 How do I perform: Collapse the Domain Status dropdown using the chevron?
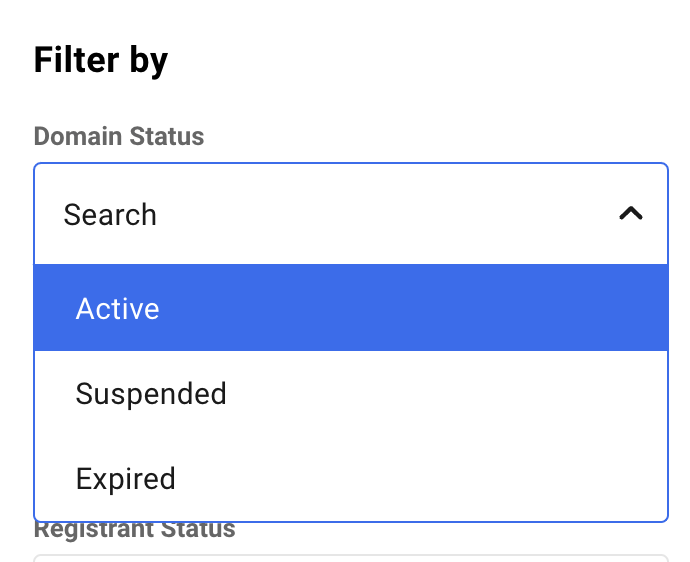(631, 213)
